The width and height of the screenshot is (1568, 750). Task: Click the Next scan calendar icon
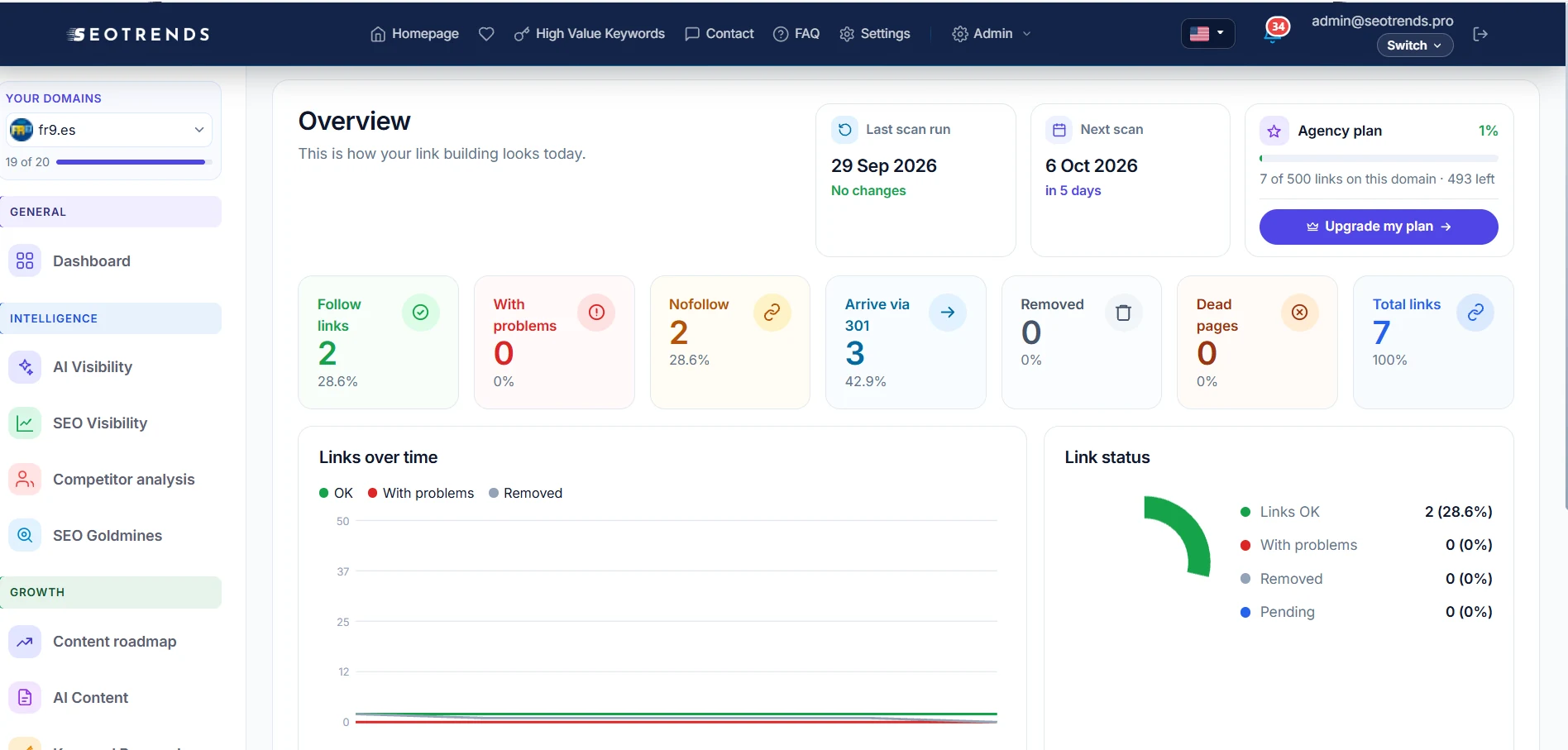click(1059, 130)
